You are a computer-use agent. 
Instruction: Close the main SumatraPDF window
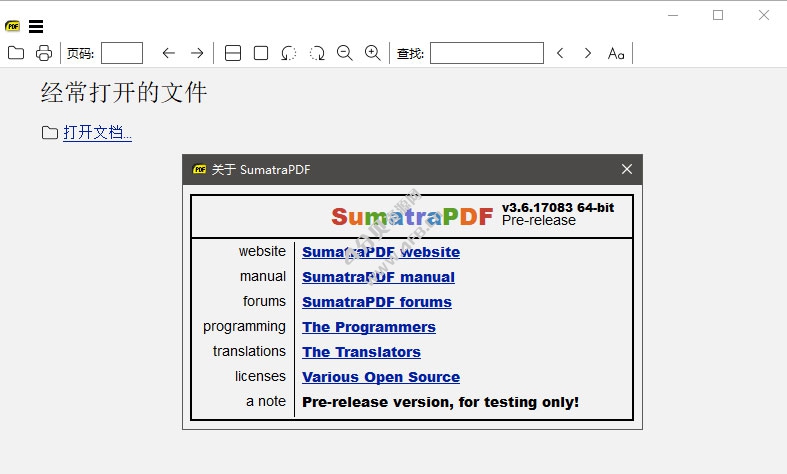(764, 16)
